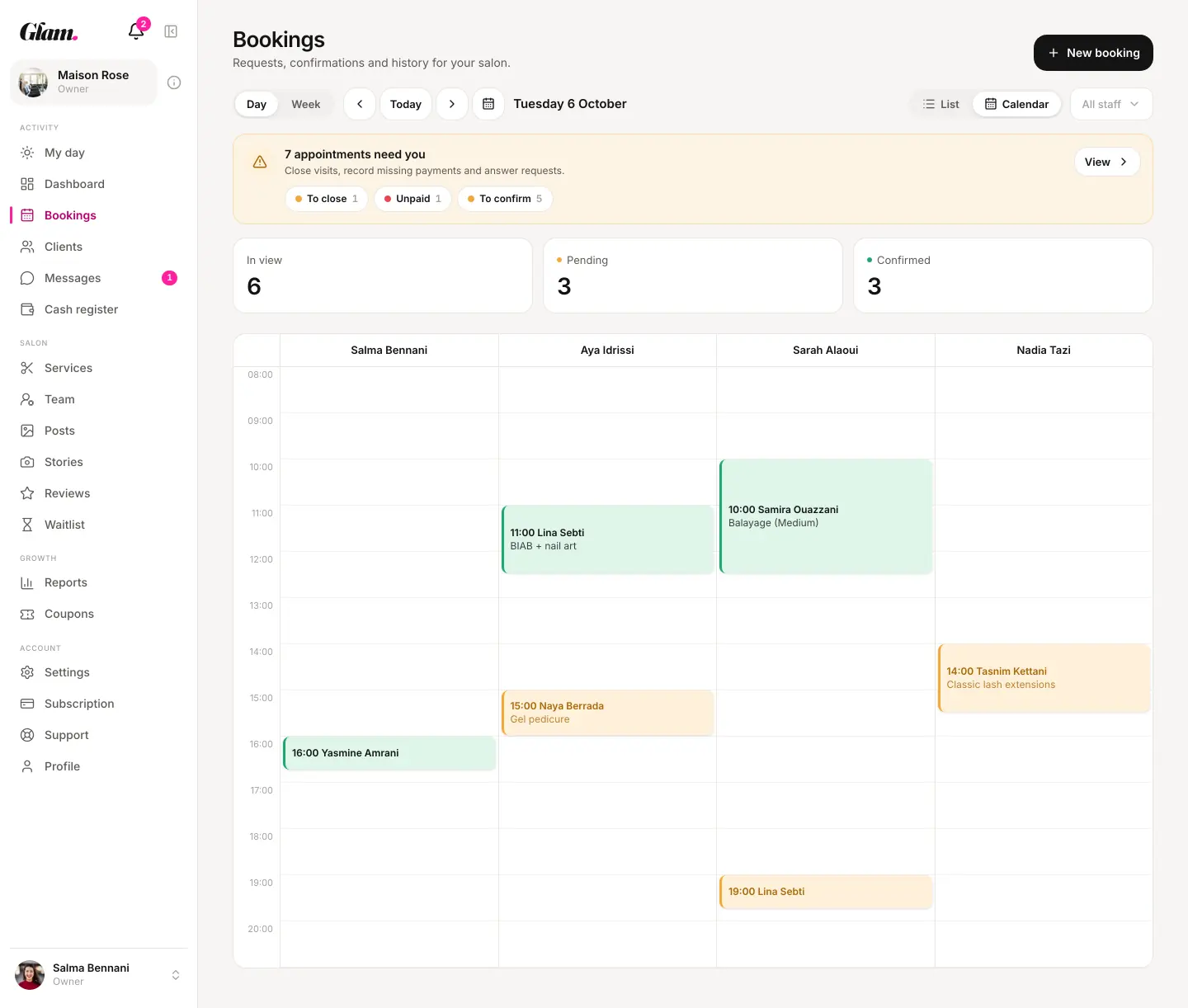Click the Services scissors icon
Screen dimensions: 1188x1008
27,368
